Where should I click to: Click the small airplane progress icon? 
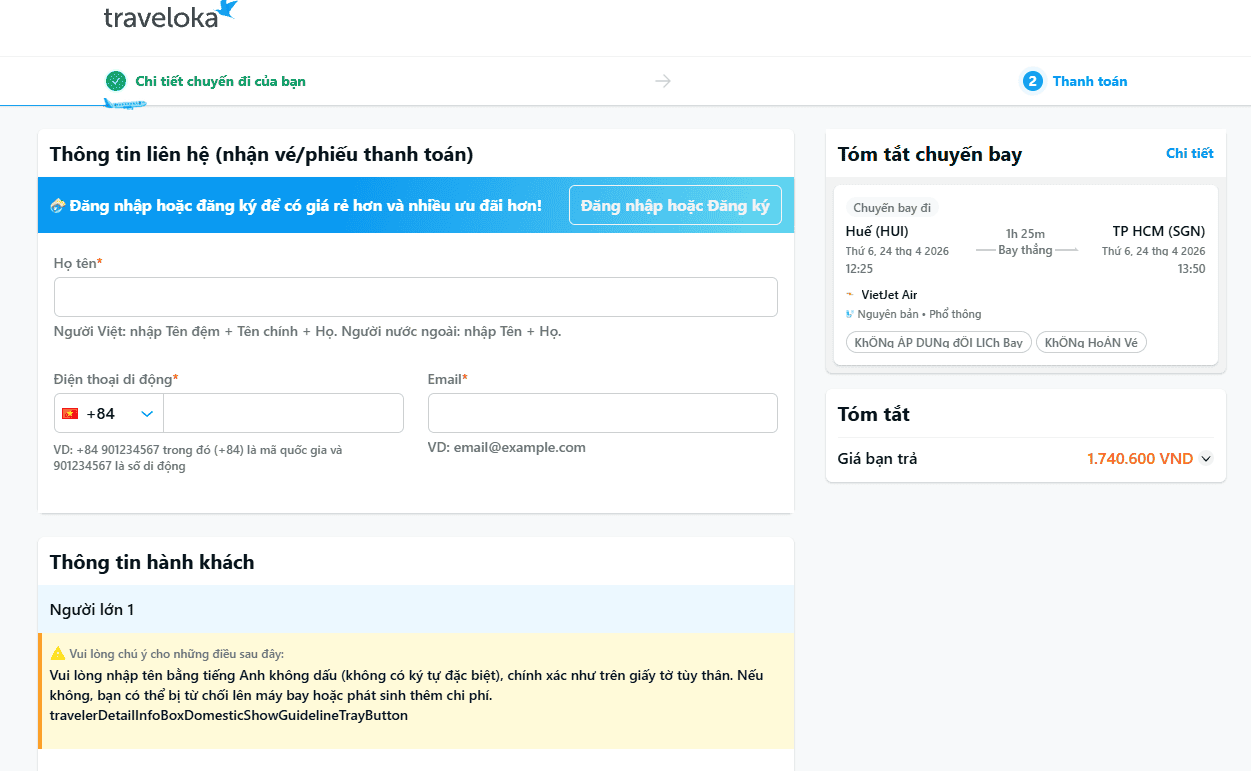pyautogui.click(x=124, y=104)
